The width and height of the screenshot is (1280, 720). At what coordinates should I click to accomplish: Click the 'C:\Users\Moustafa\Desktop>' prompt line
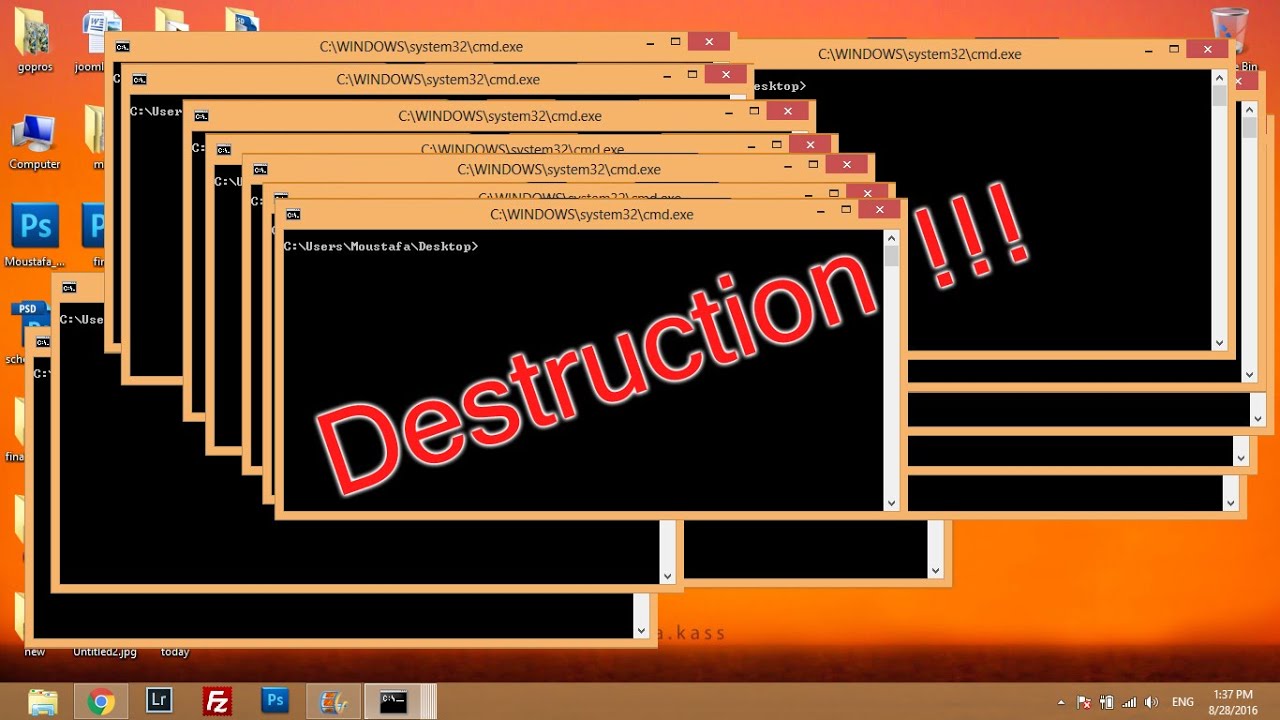point(381,246)
